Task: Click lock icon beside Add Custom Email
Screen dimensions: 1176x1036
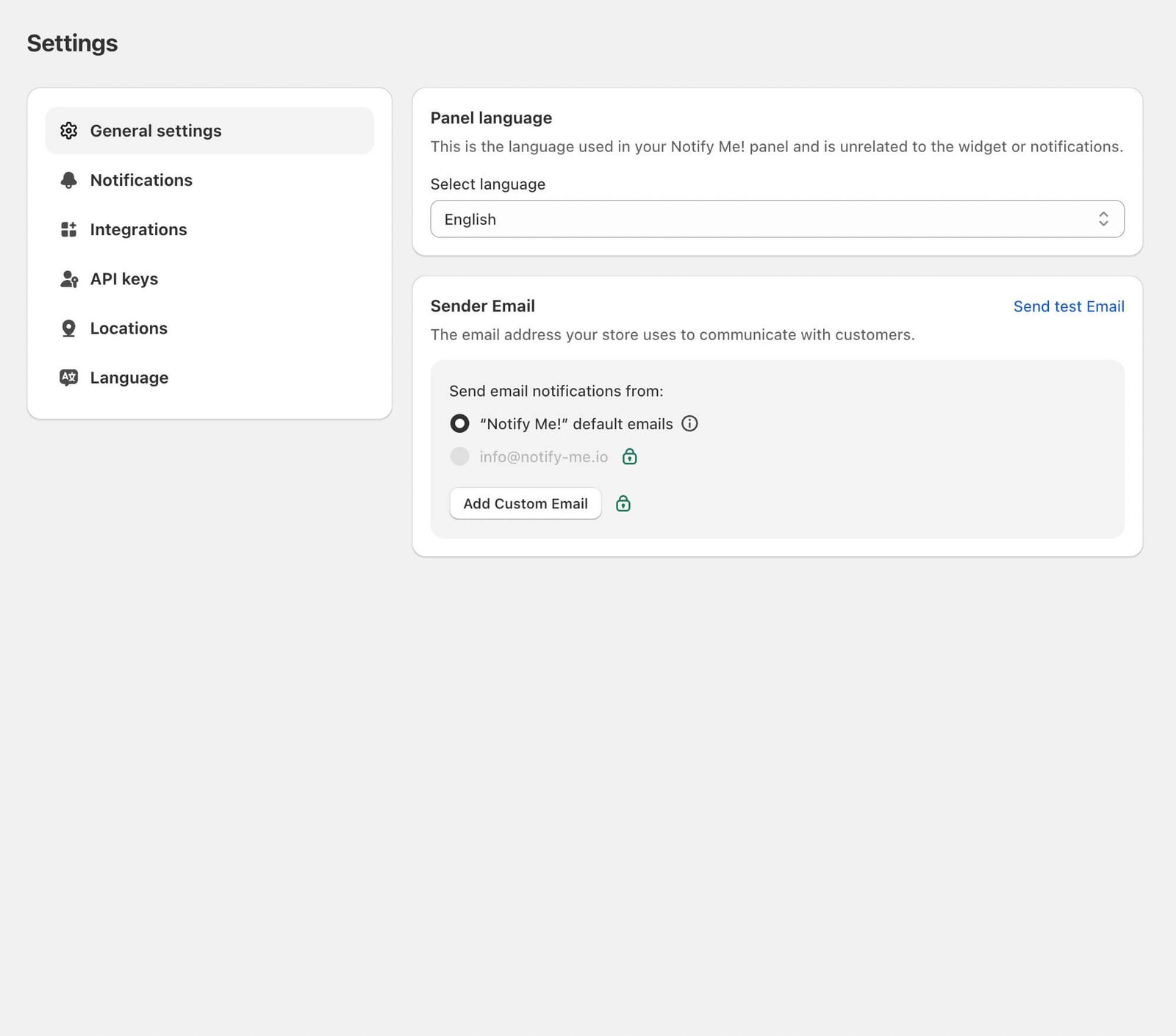Action: pos(623,503)
